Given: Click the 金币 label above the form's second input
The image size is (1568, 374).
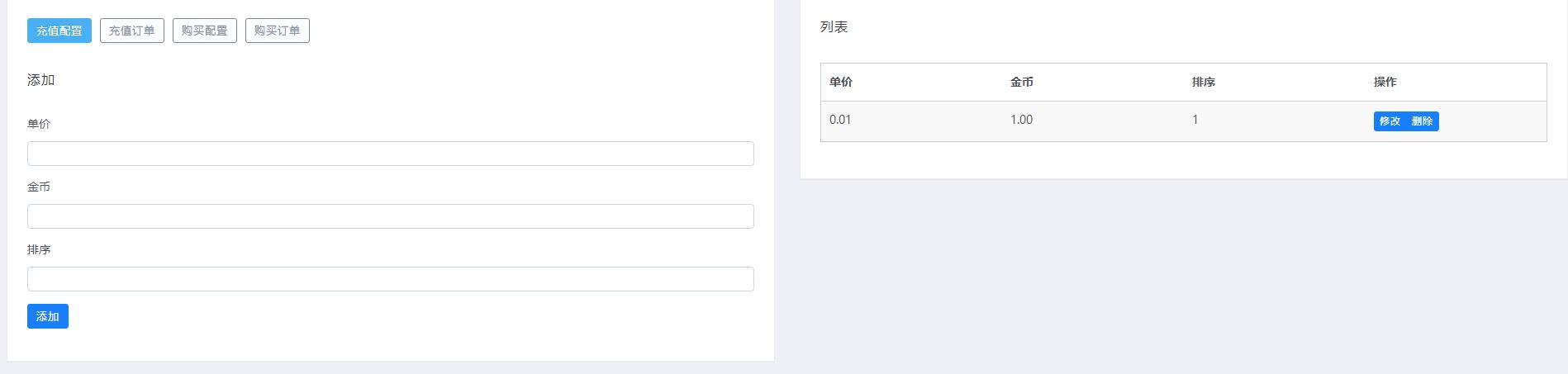Looking at the screenshot, I should click(x=39, y=187).
